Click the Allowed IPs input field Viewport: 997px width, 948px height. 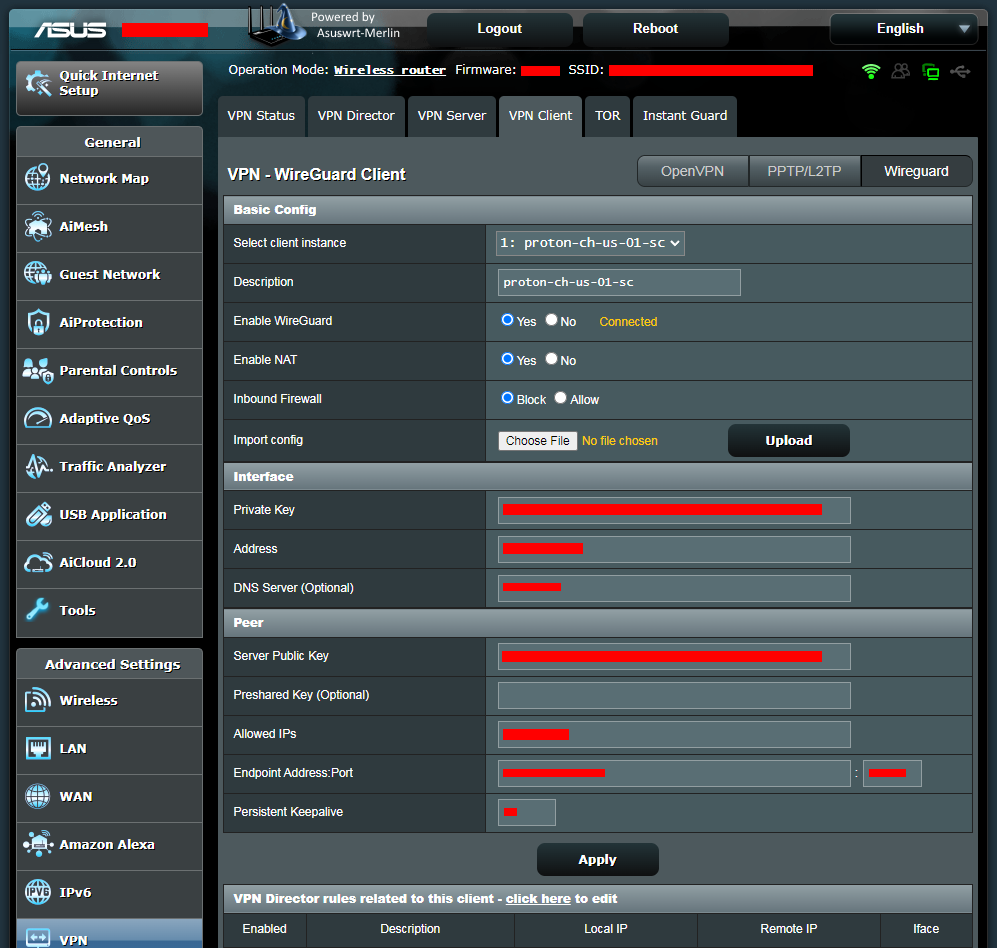click(x=674, y=734)
